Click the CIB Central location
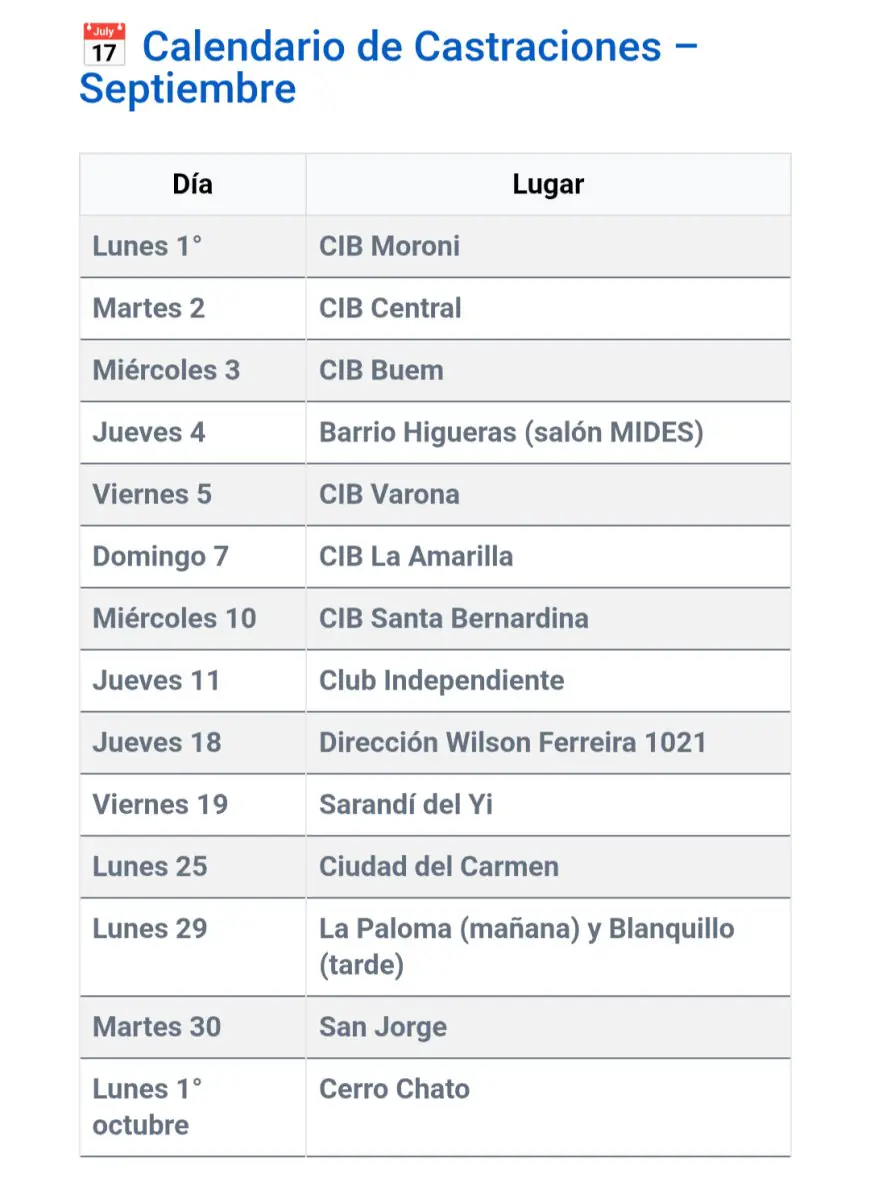The width and height of the screenshot is (870, 1178). (x=390, y=308)
